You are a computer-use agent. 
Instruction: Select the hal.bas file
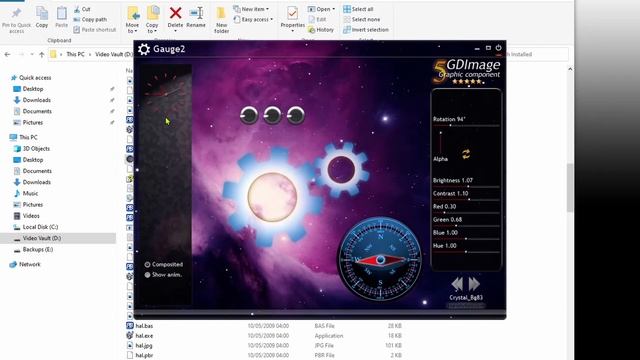click(144, 326)
